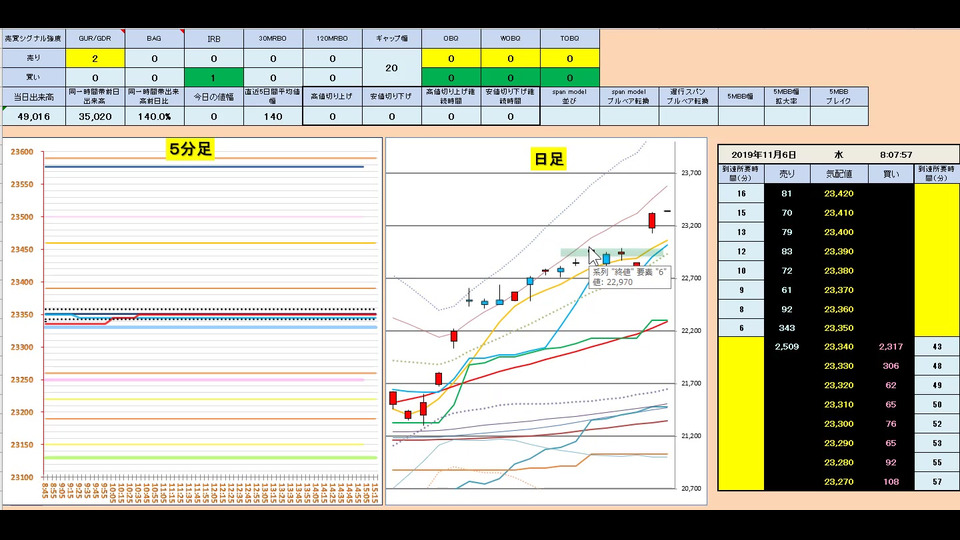
Task: Click the BAG header cell
Action: [154, 39]
